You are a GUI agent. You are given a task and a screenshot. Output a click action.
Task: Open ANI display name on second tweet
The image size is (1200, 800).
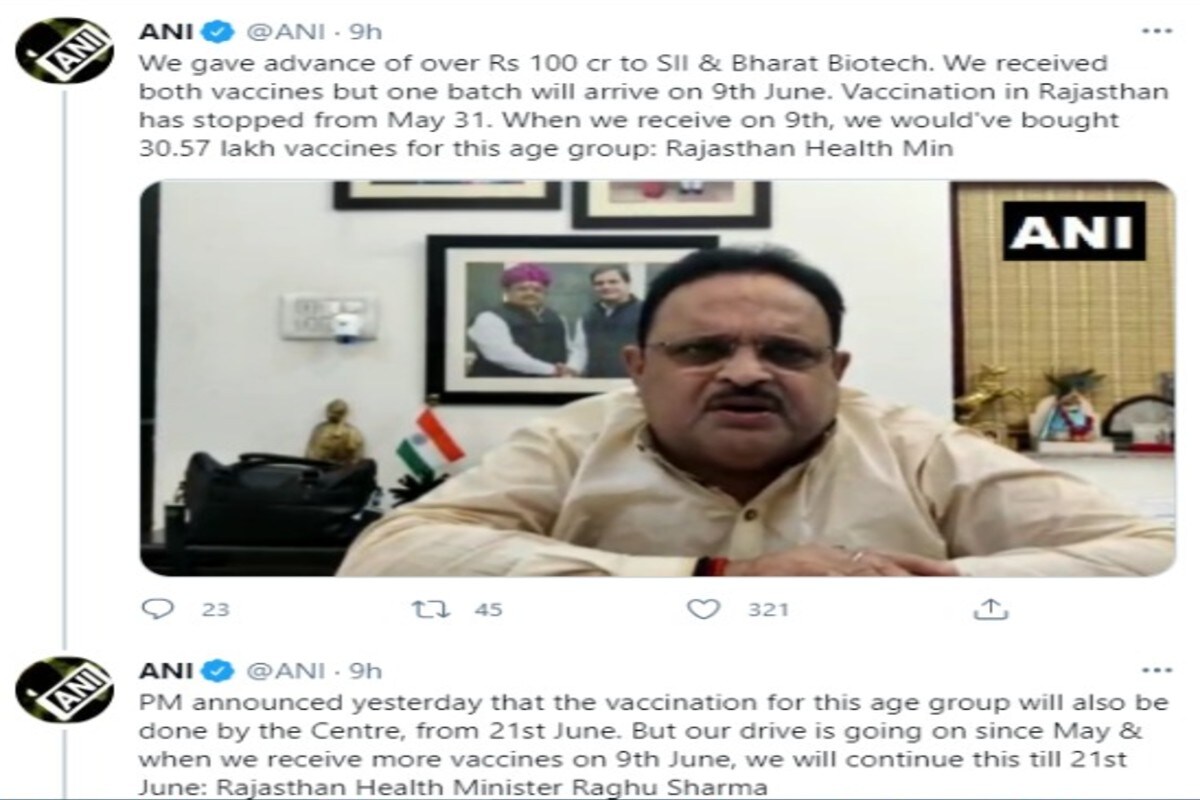coord(170,670)
